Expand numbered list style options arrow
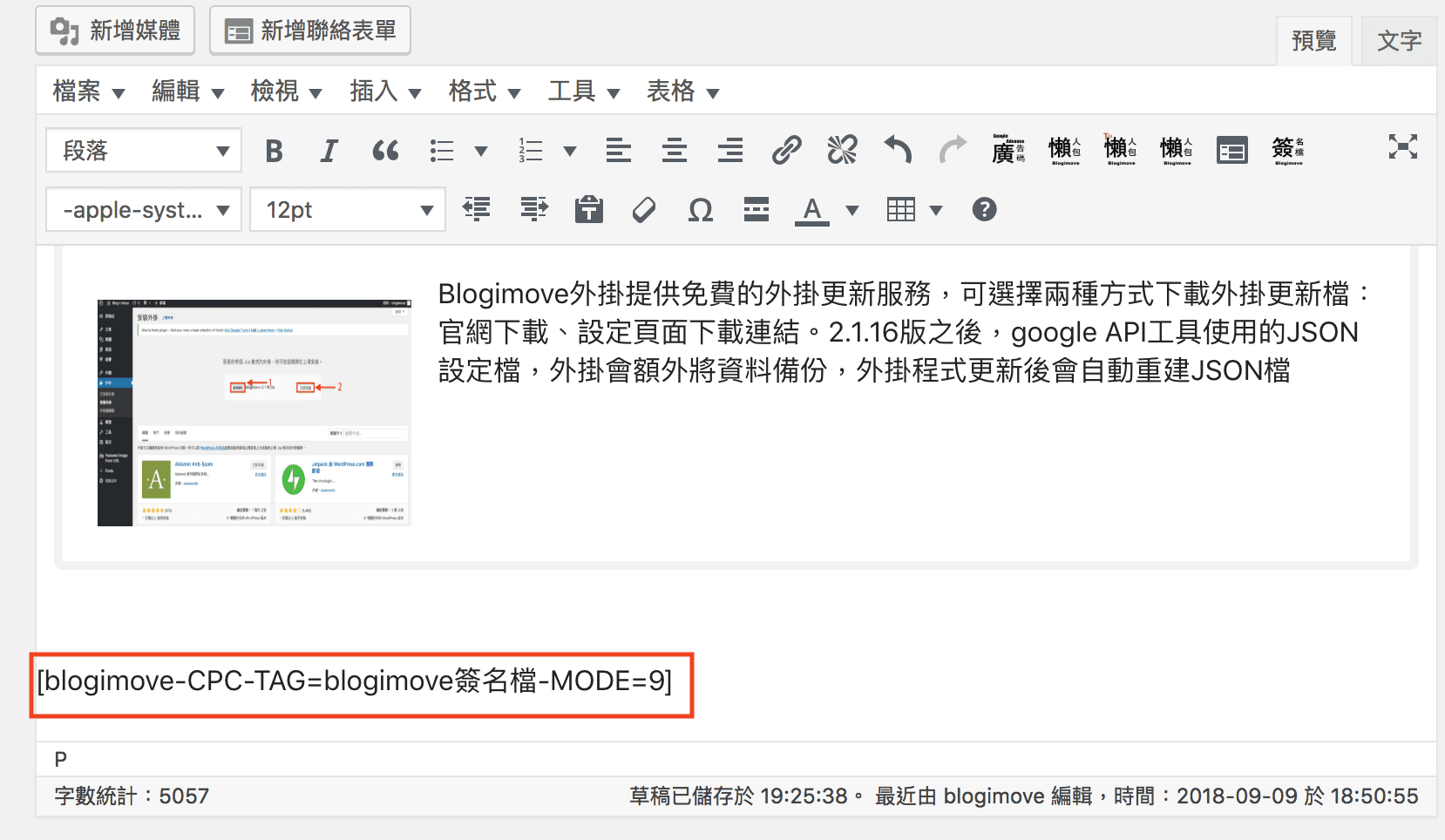The height and width of the screenshot is (840, 1445). click(x=569, y=151)
